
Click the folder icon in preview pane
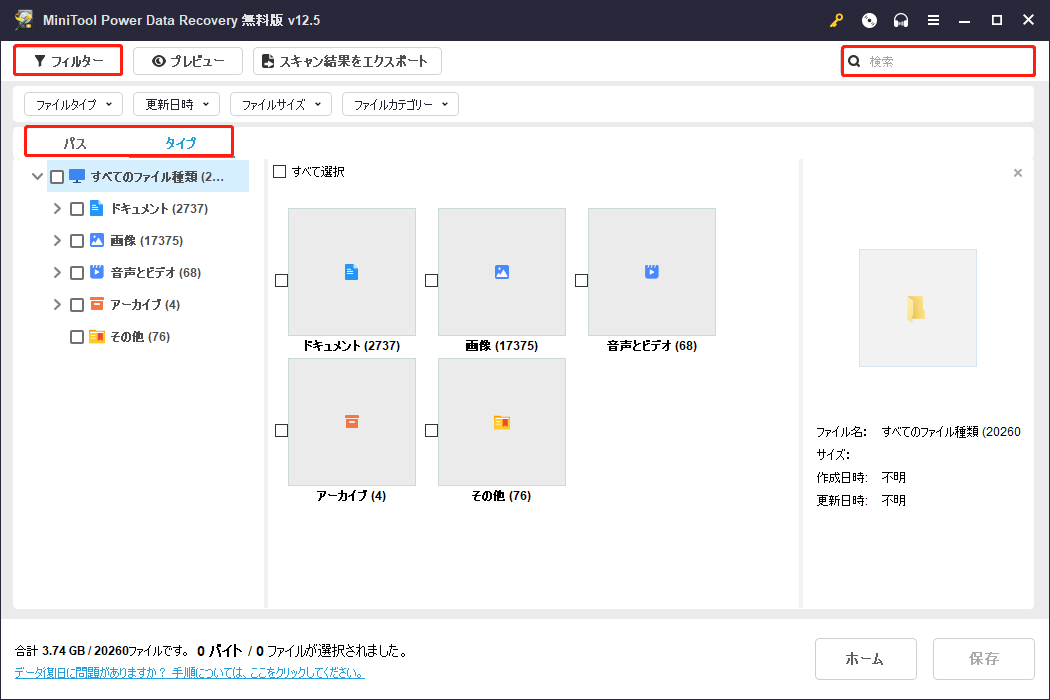[x=917, y=308]
